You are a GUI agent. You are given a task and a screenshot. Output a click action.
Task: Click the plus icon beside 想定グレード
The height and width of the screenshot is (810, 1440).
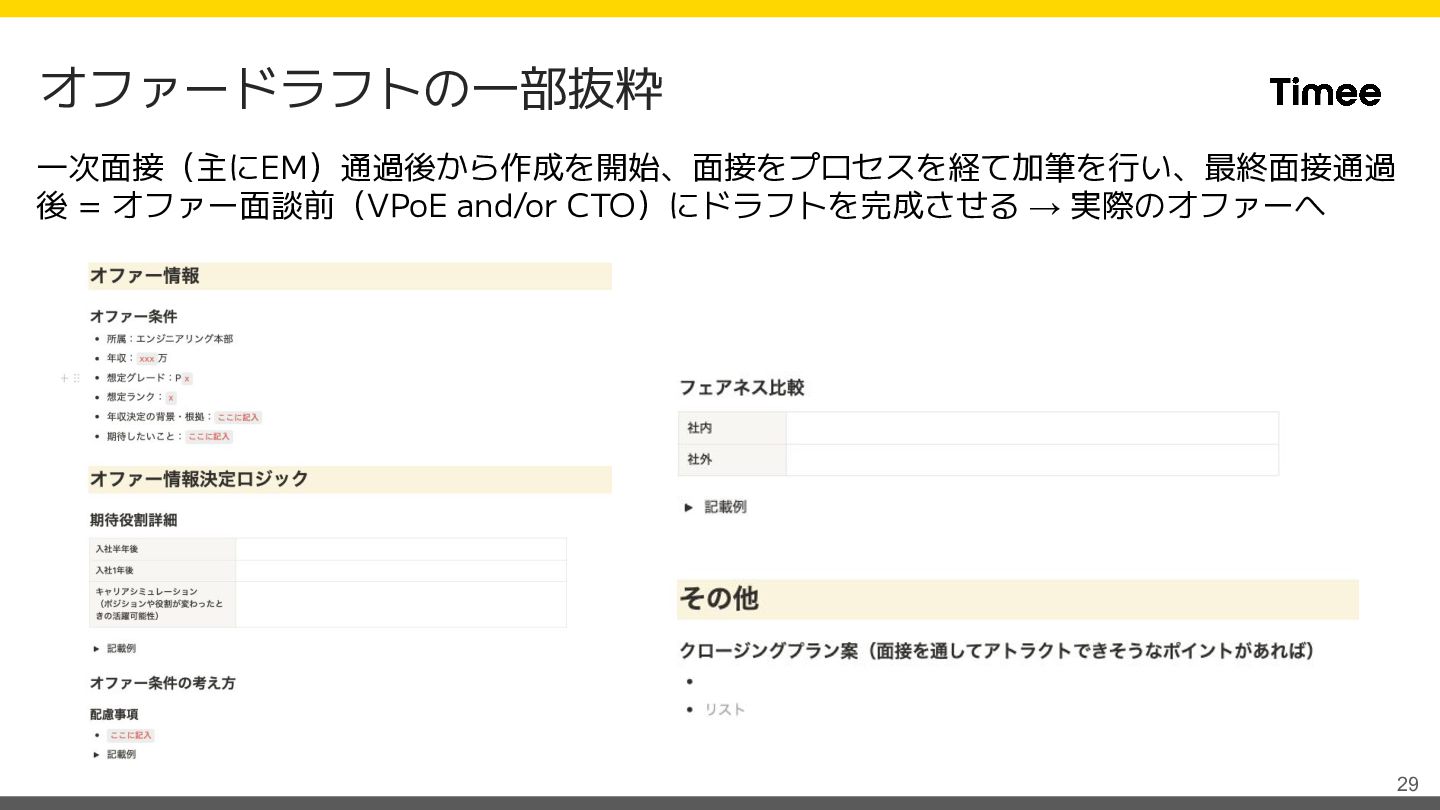(64, 378)
